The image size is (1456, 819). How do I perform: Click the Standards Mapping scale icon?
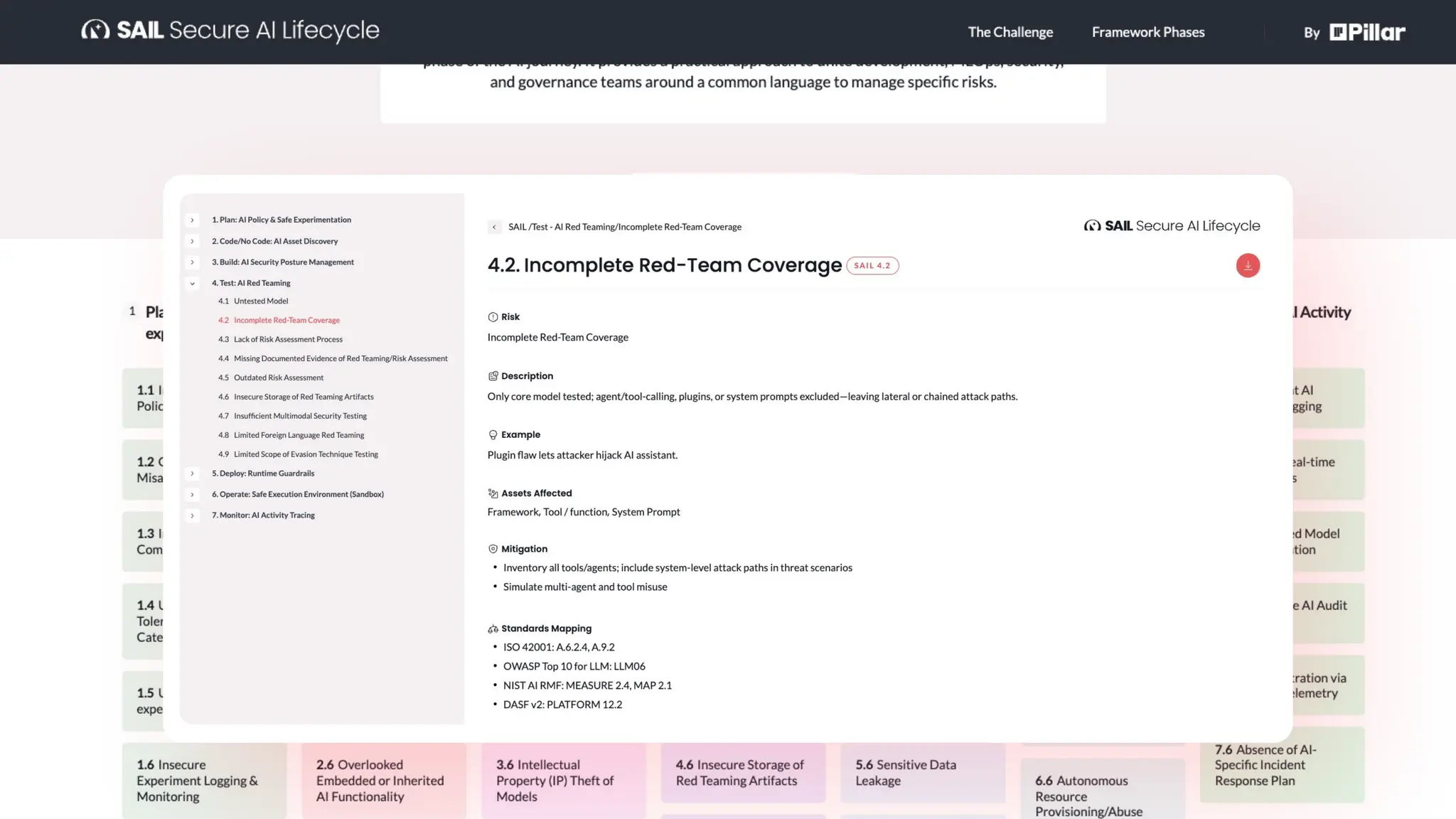493,628
